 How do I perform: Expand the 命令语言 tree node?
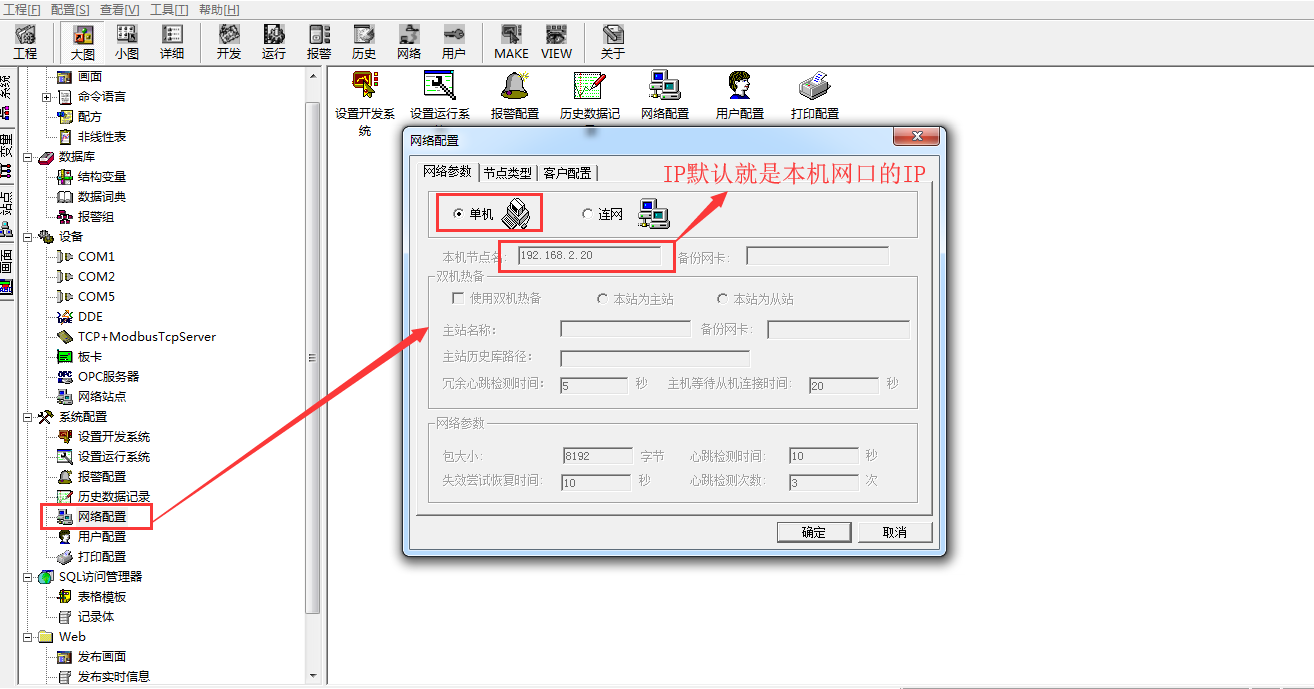pos(46,97)
